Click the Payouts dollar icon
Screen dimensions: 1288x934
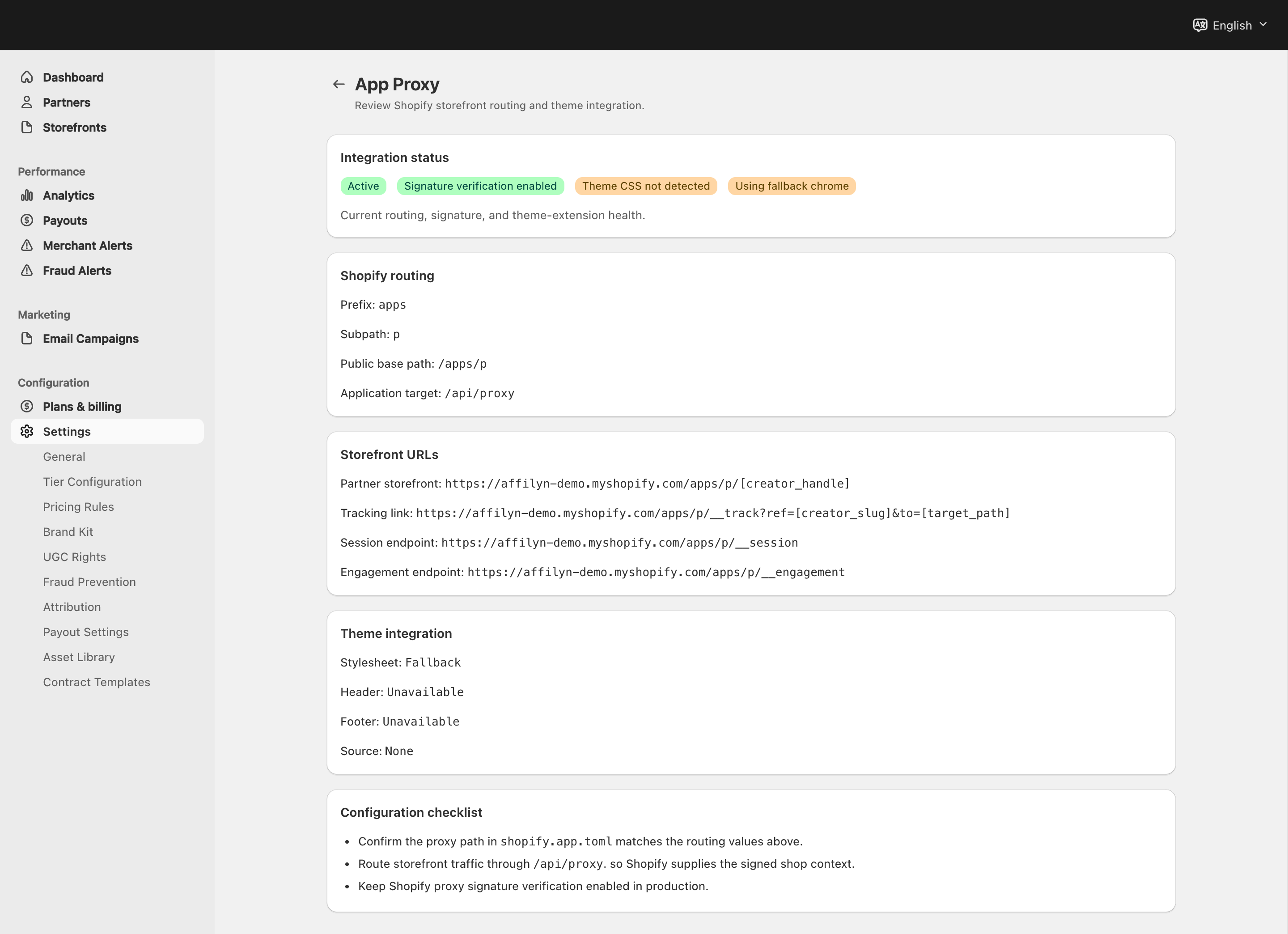coord(27,220)
